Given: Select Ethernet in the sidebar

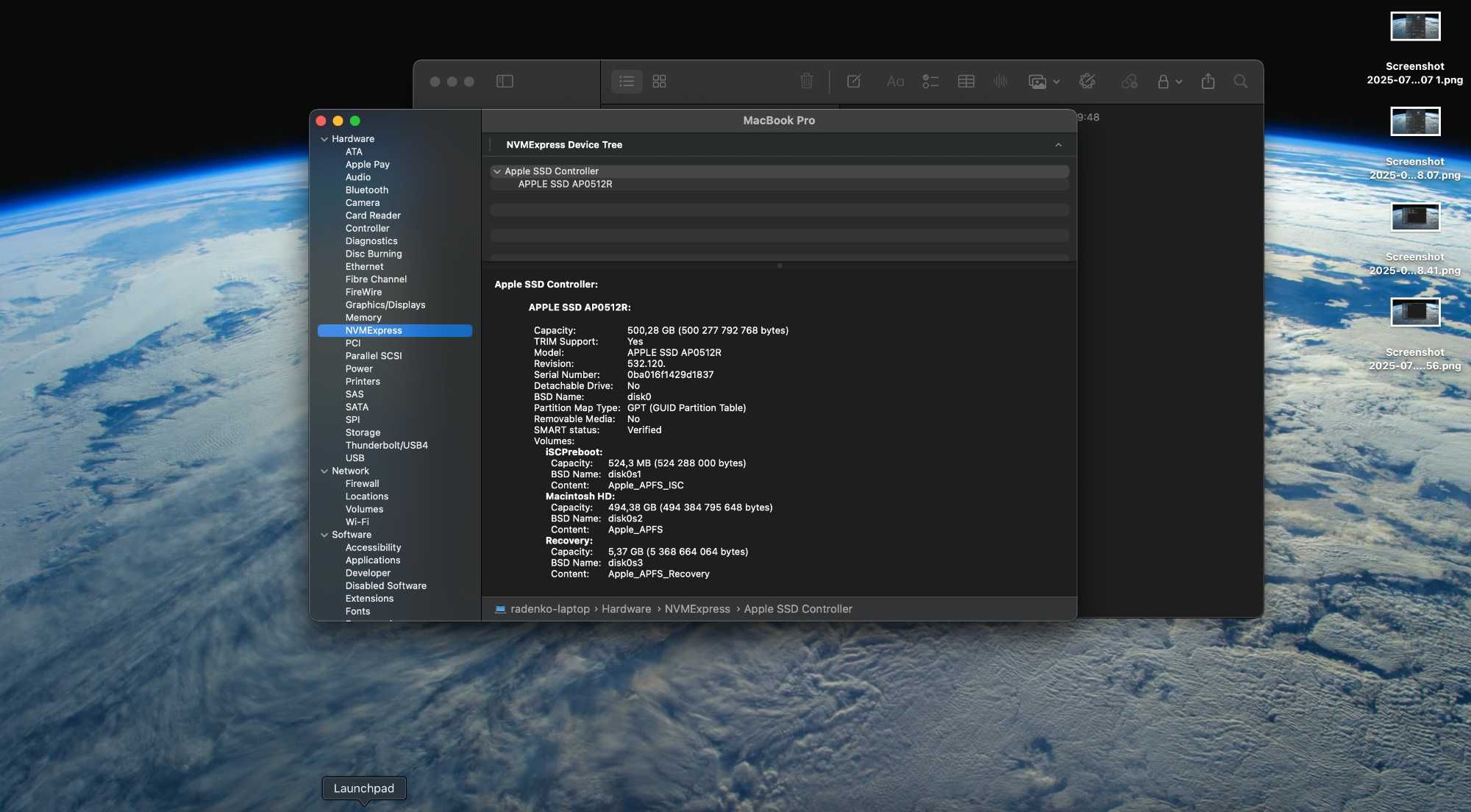Looking at the screenshot, I should pos(365,267).
